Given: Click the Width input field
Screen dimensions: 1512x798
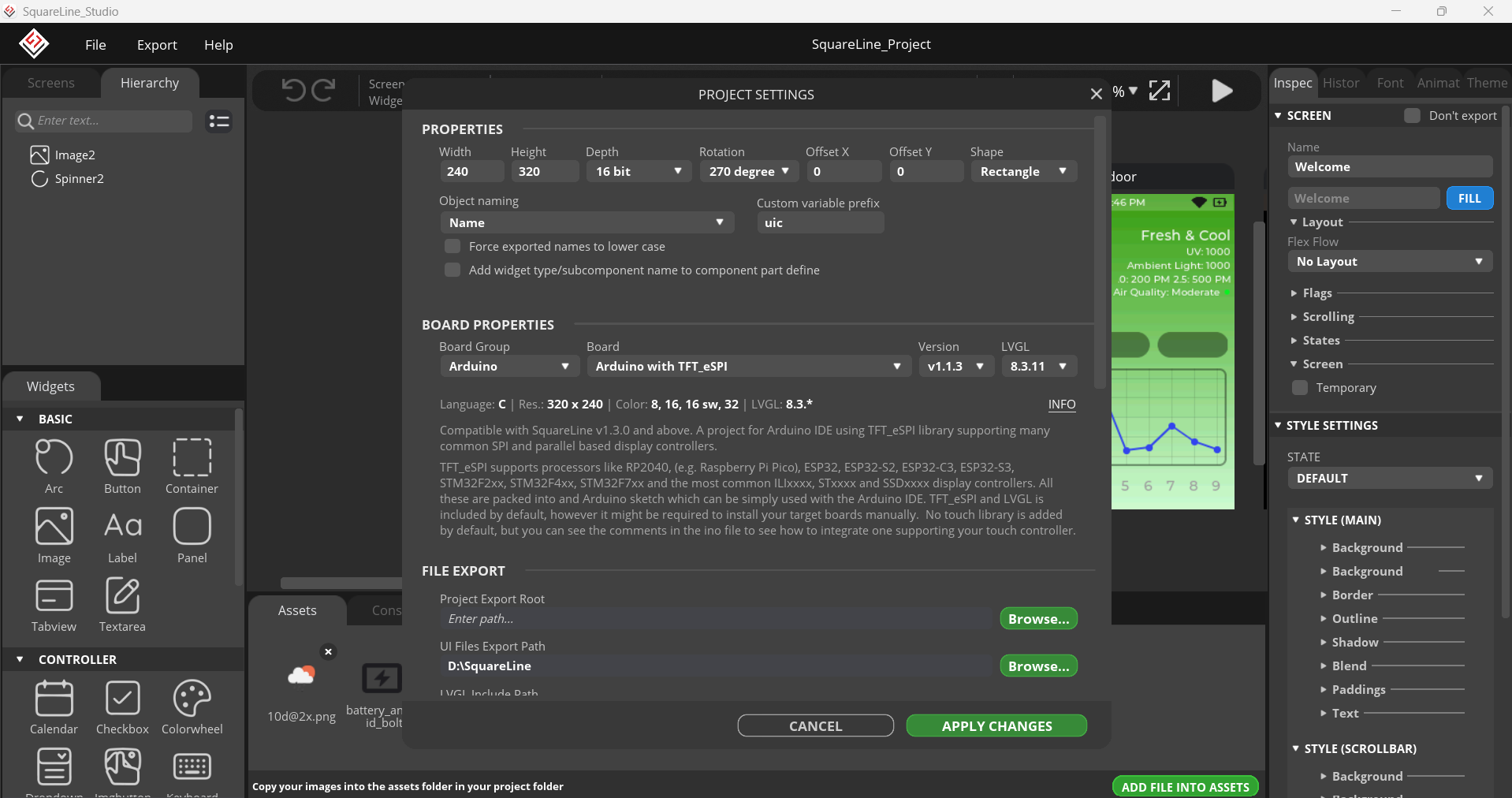Looking at the screenshot, I should (471, 171).
